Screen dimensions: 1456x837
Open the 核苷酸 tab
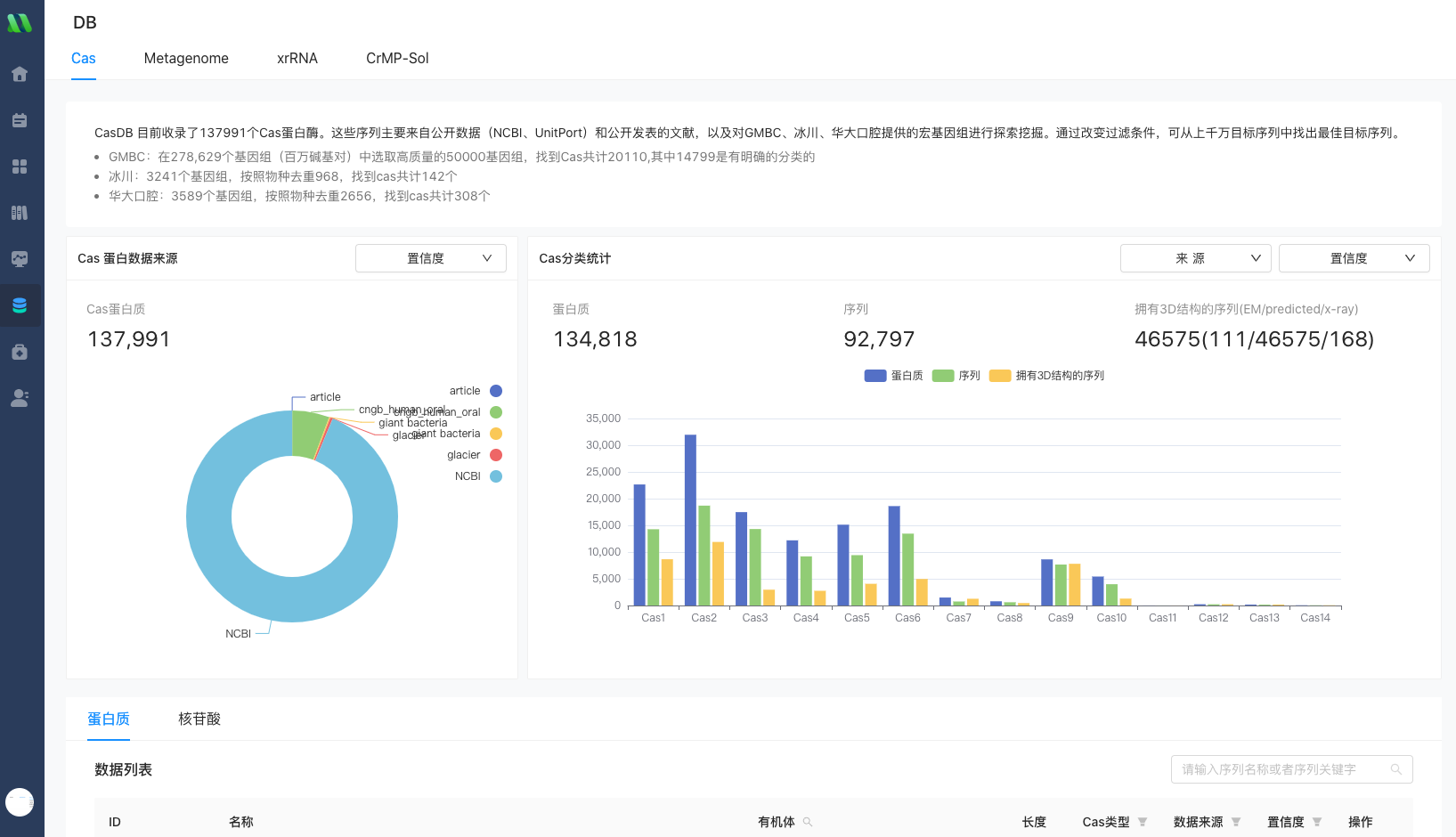199,719
